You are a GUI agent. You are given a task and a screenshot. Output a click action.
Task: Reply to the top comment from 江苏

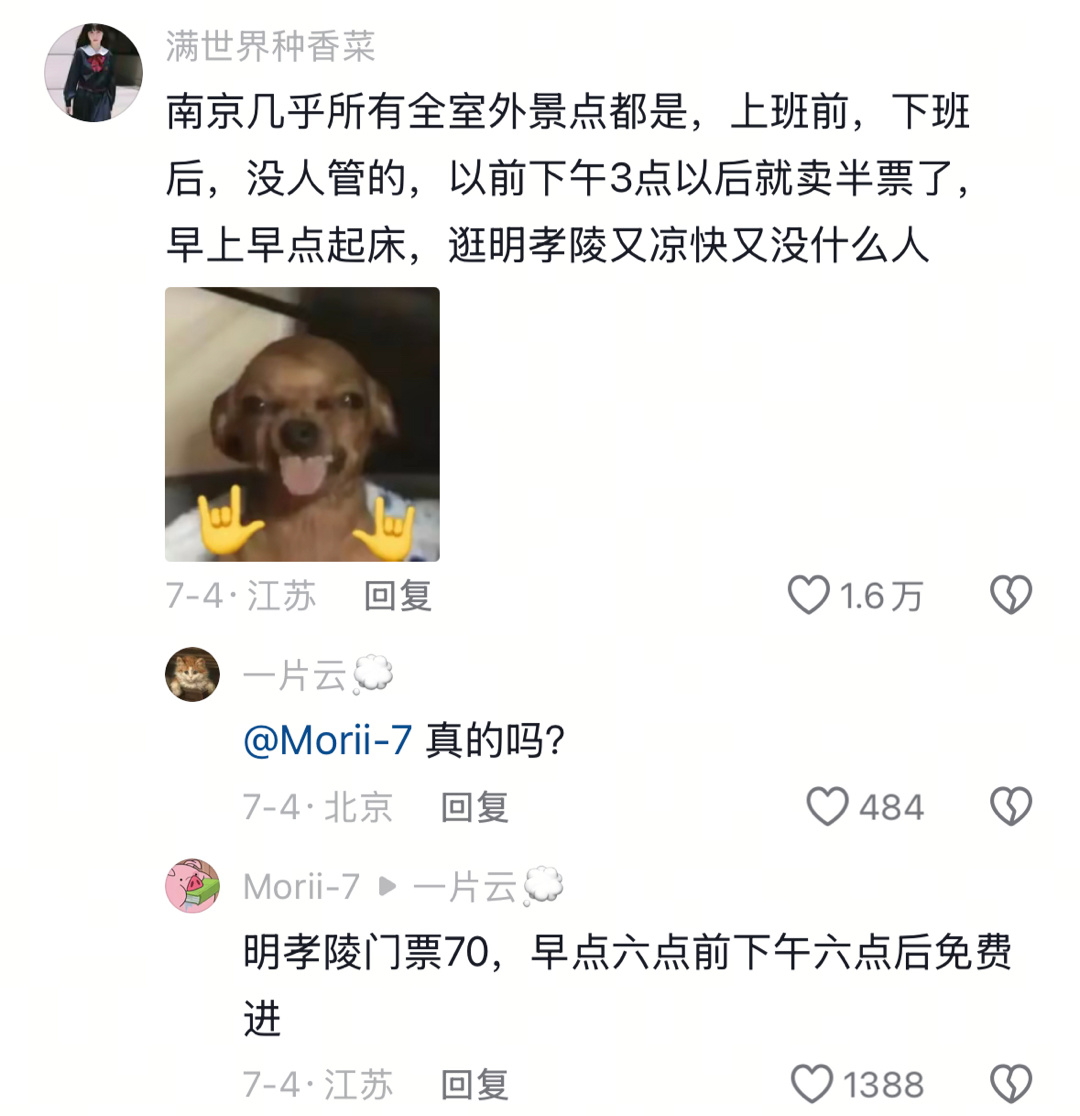click(x=397, y=596)
